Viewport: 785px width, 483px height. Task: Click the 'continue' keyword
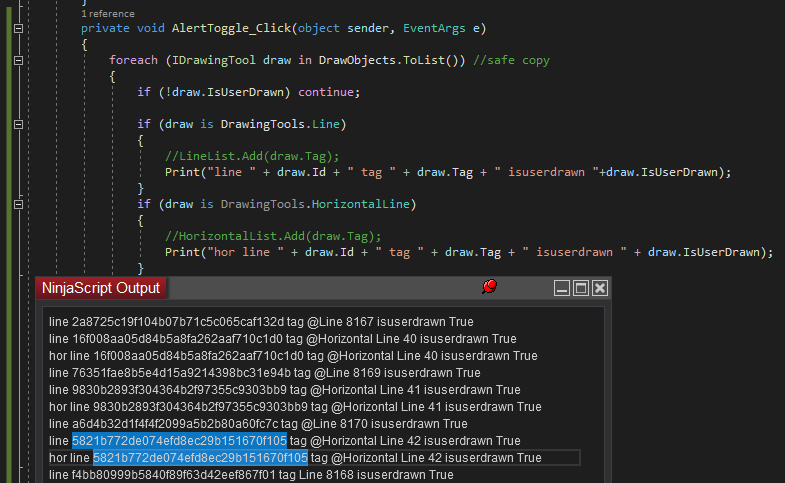pyautogui.click(x=326, y=93)
